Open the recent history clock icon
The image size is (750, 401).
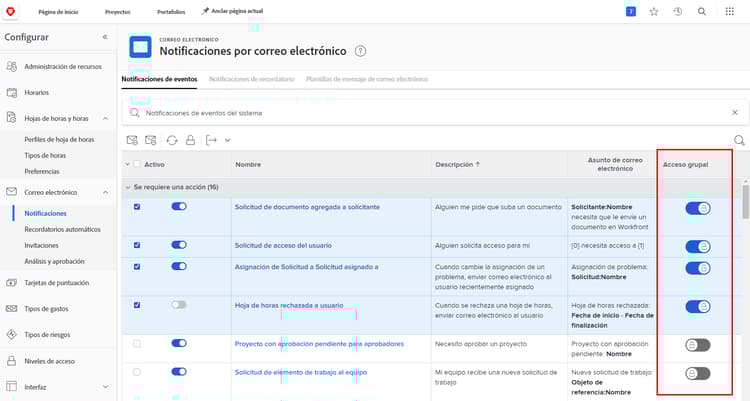(678, 12)
